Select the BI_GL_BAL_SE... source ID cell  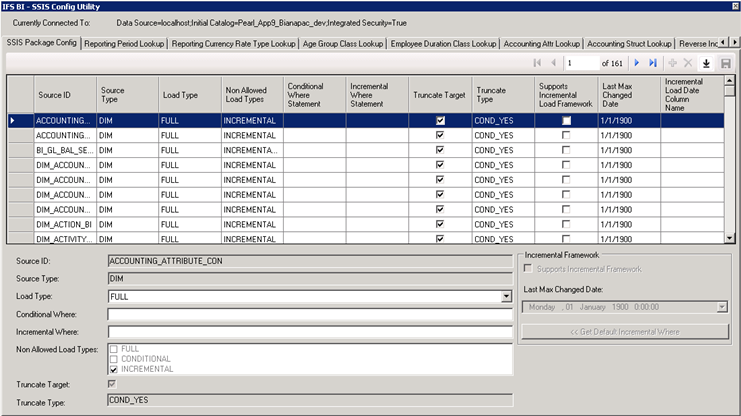click(65, 150)
